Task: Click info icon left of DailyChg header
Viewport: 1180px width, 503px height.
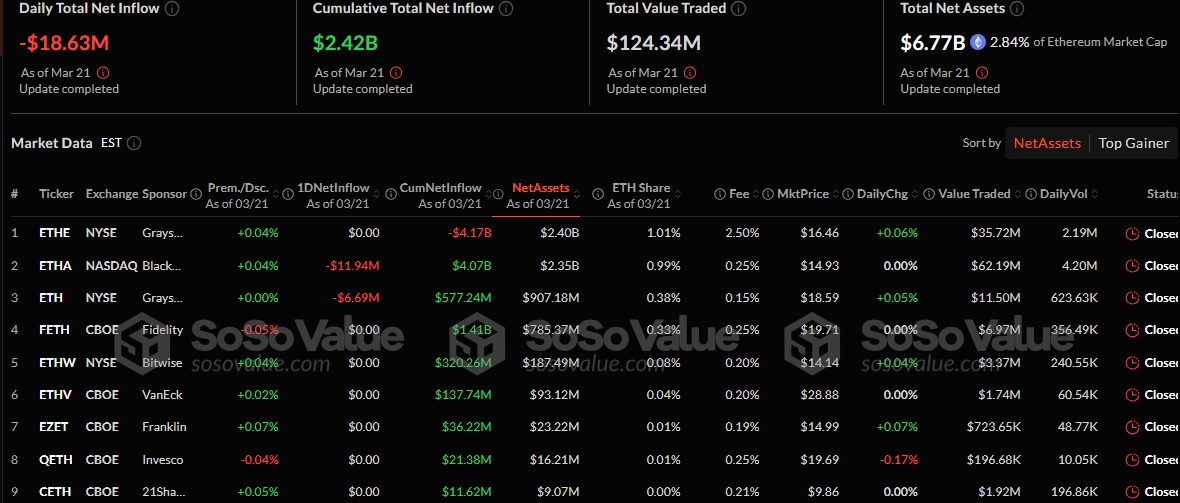Action: pyautogui.click(x=847, y=194)
